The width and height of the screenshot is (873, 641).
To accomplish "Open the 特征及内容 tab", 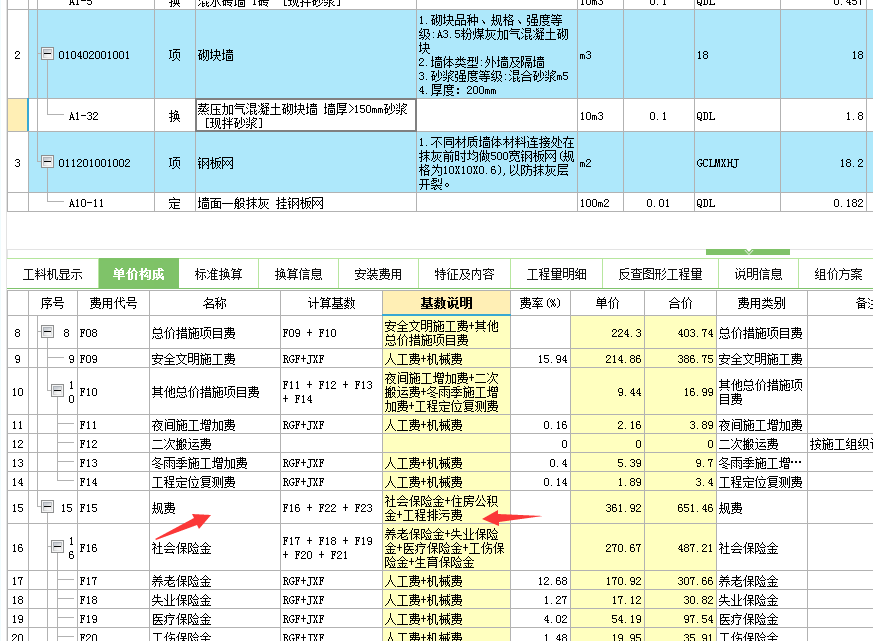I will [x=464, y=274].
